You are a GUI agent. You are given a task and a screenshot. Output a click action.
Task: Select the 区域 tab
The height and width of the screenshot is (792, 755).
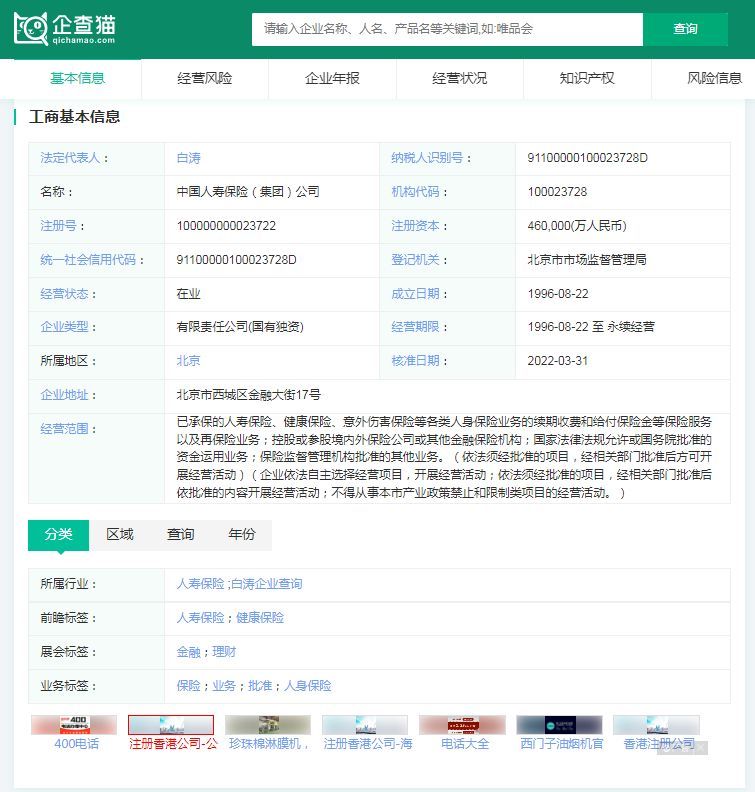pos(120,534)
